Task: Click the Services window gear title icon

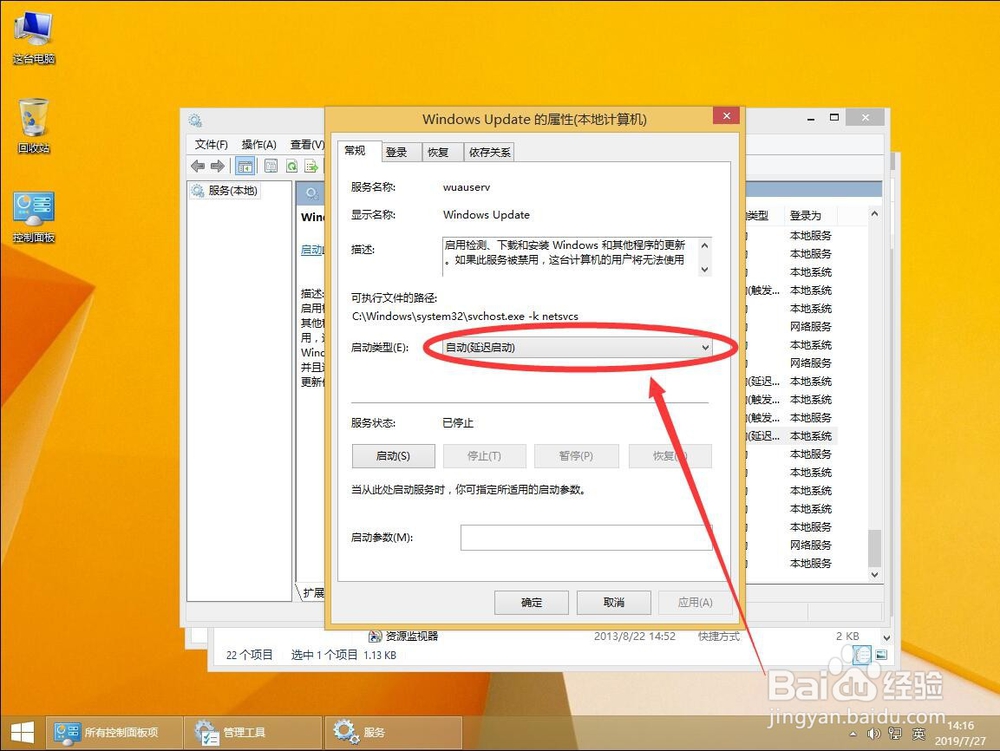Action: tap(195, 120)
